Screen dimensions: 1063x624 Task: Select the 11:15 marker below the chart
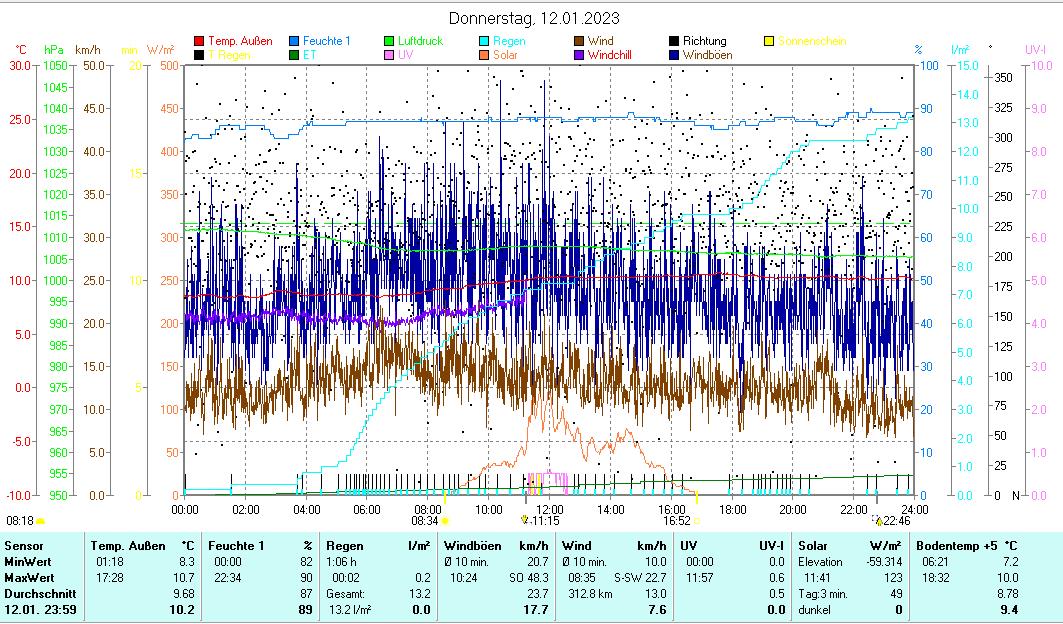[x=544, y=521]
